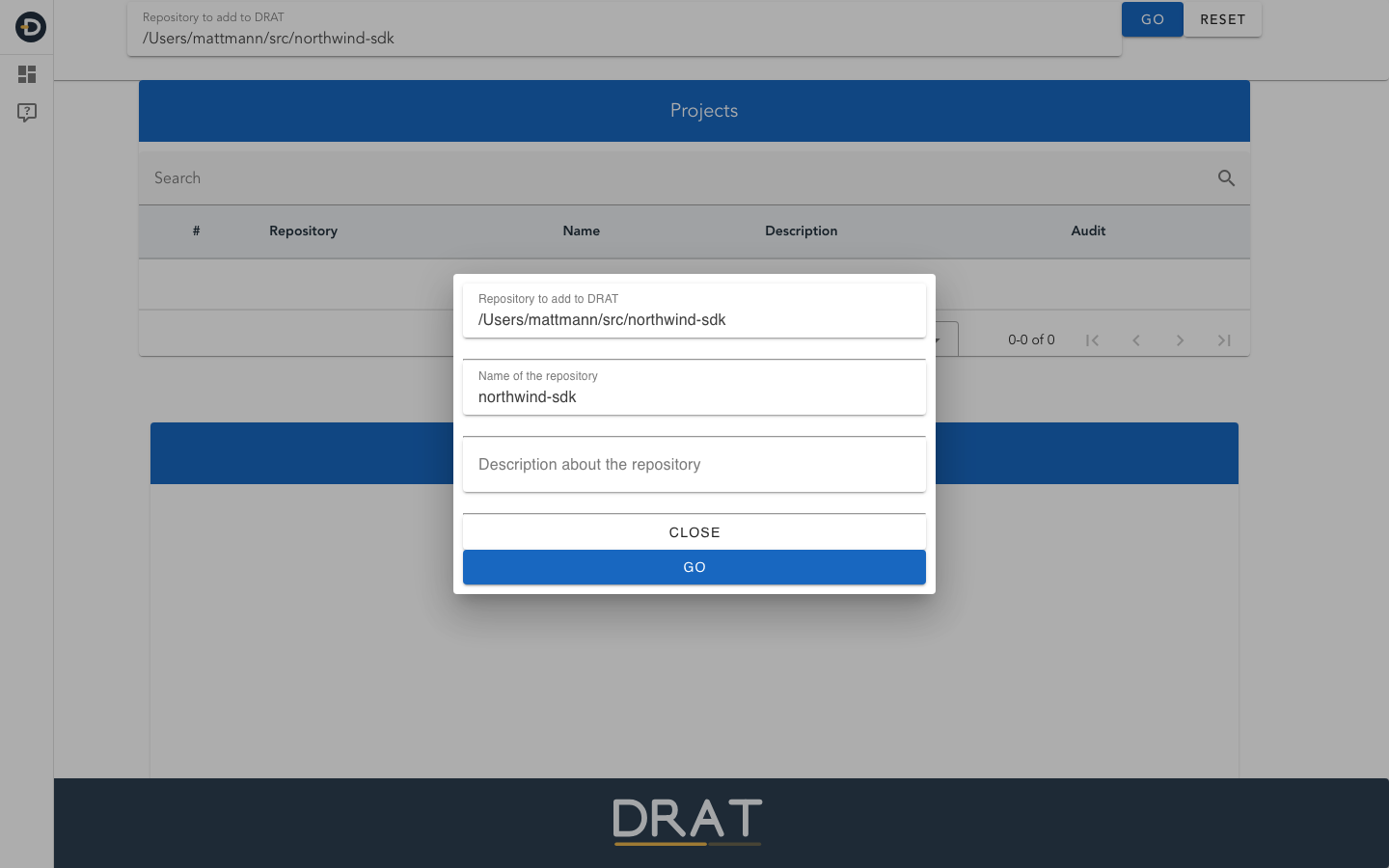Click the DRAT logo in the sidebar

[x=30, y=27]
